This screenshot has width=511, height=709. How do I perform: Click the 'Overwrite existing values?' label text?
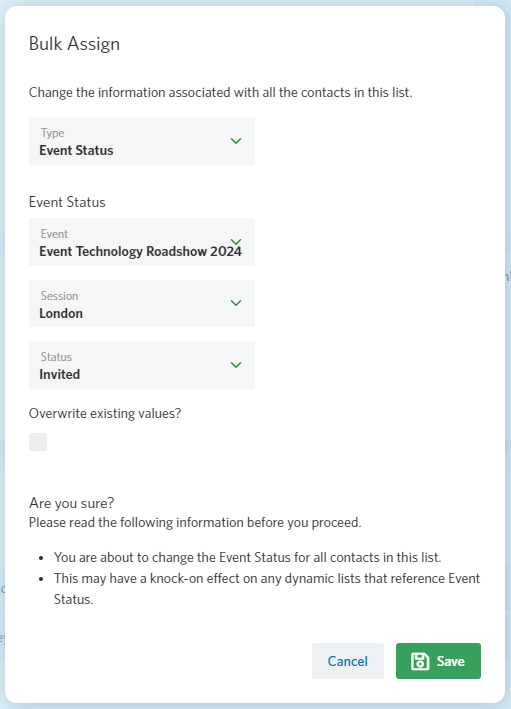[105, 413]
